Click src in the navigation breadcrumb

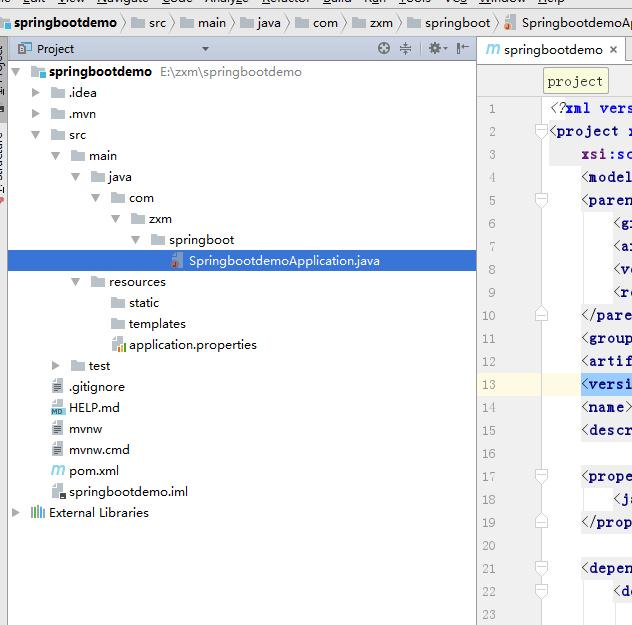click(x=157, y=23)
